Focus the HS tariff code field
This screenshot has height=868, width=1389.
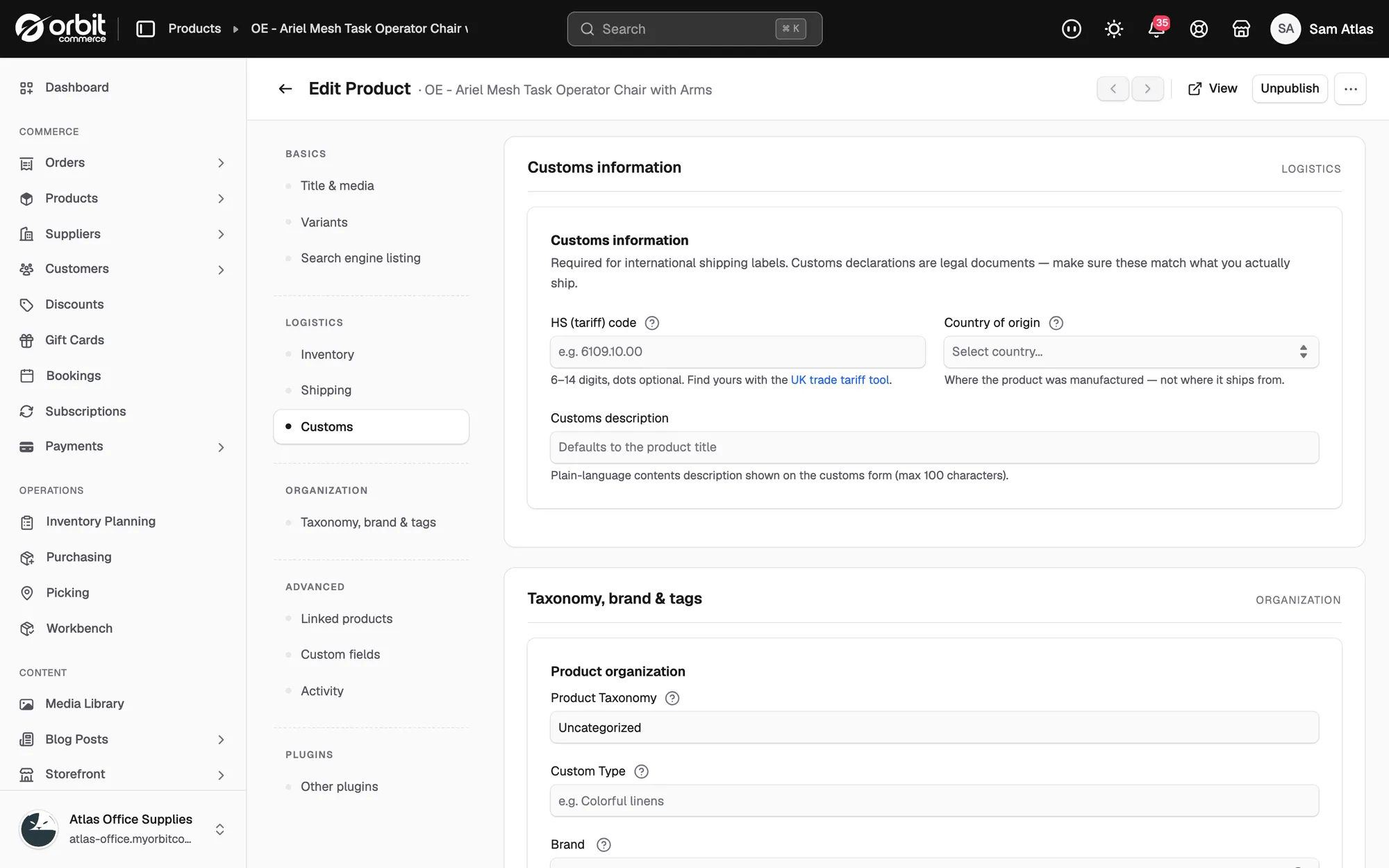(738, 352)
